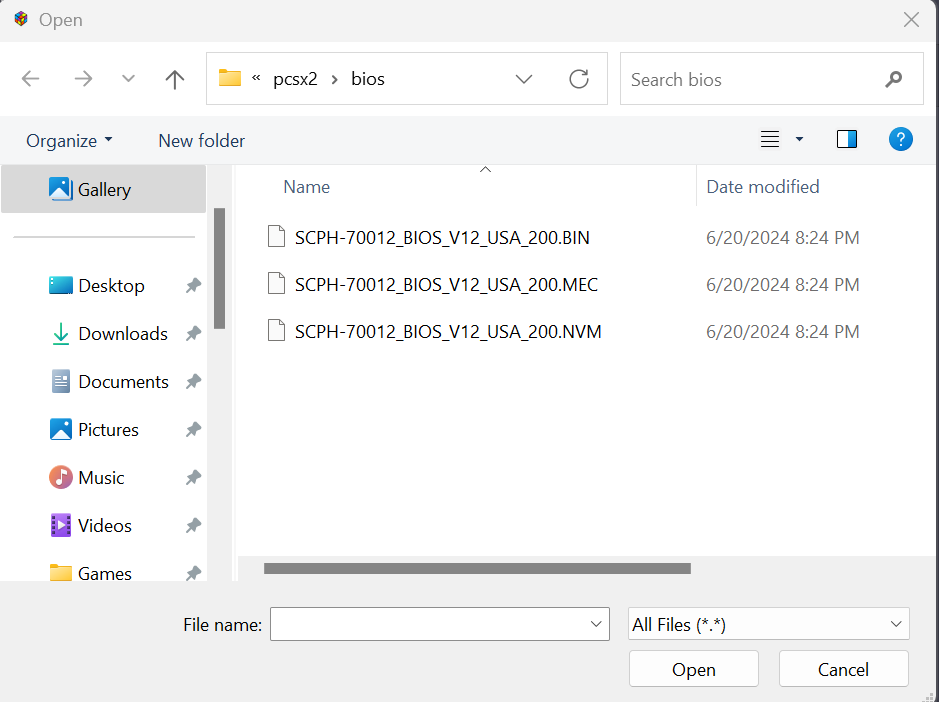Select file SCPH-70012_BIOS_V12_USA_200.BIN
Screen dimensions: 939x702
click(x=442, y=238)
